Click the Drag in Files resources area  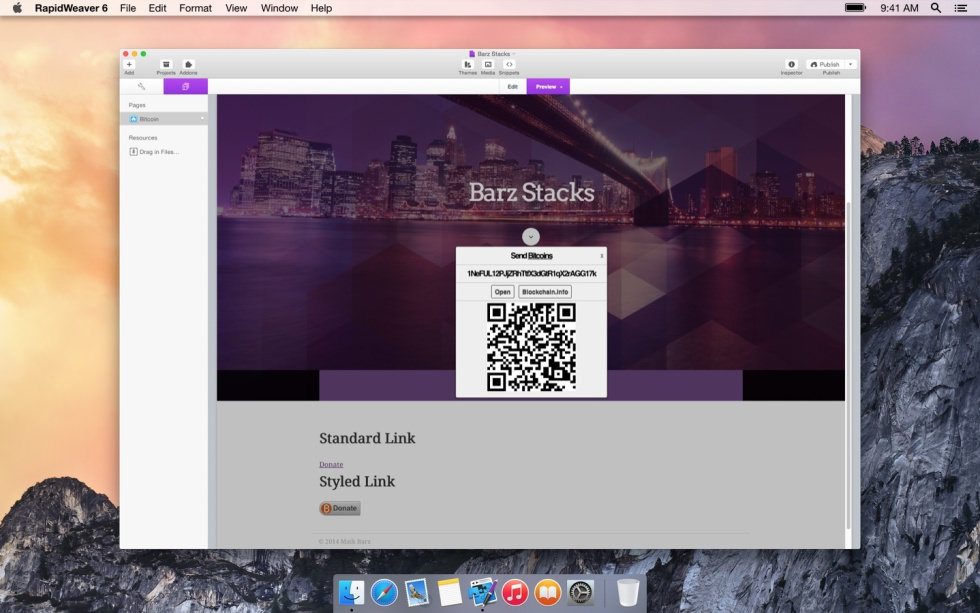coord(154,152)
